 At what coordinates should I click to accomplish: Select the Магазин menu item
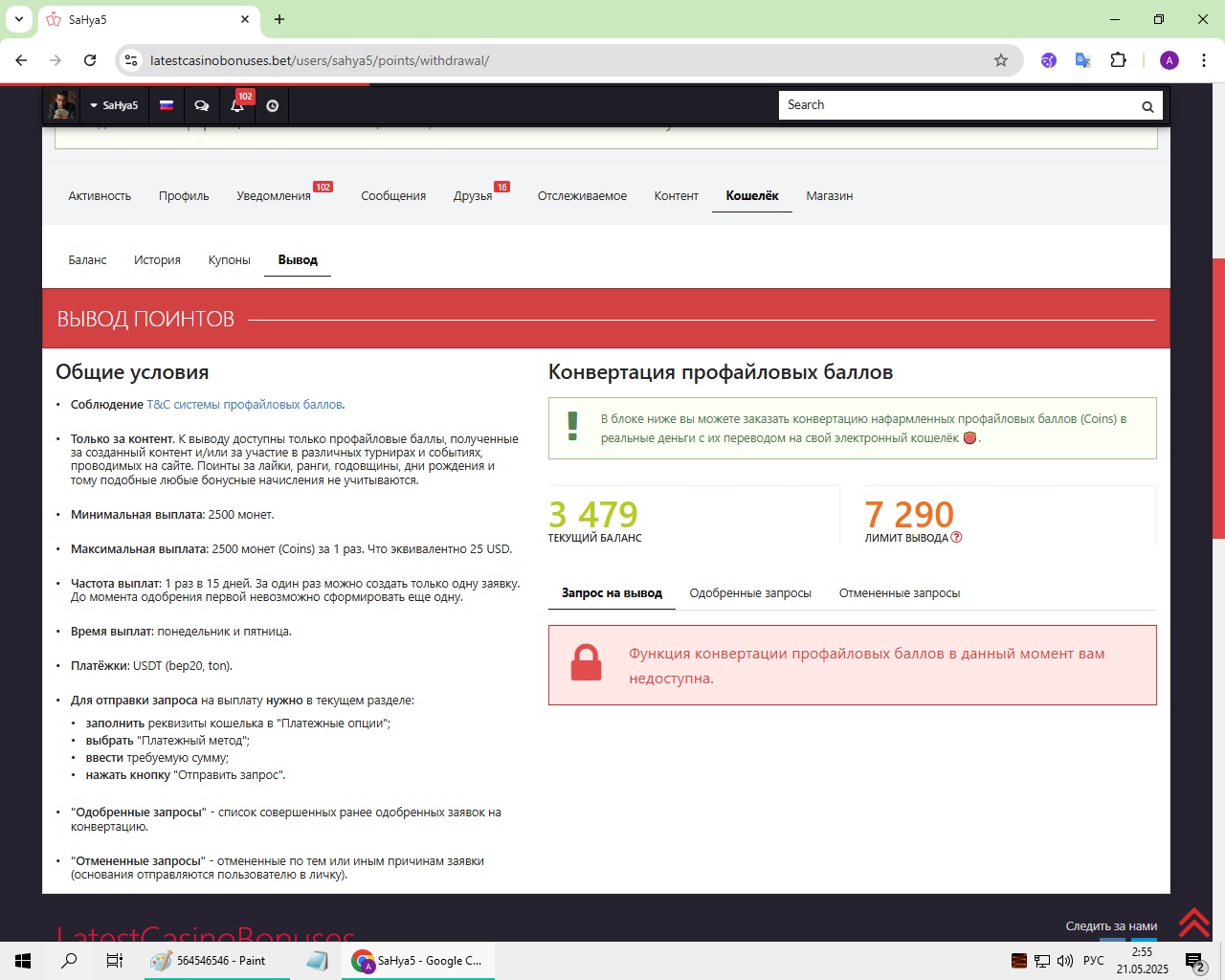829,196
